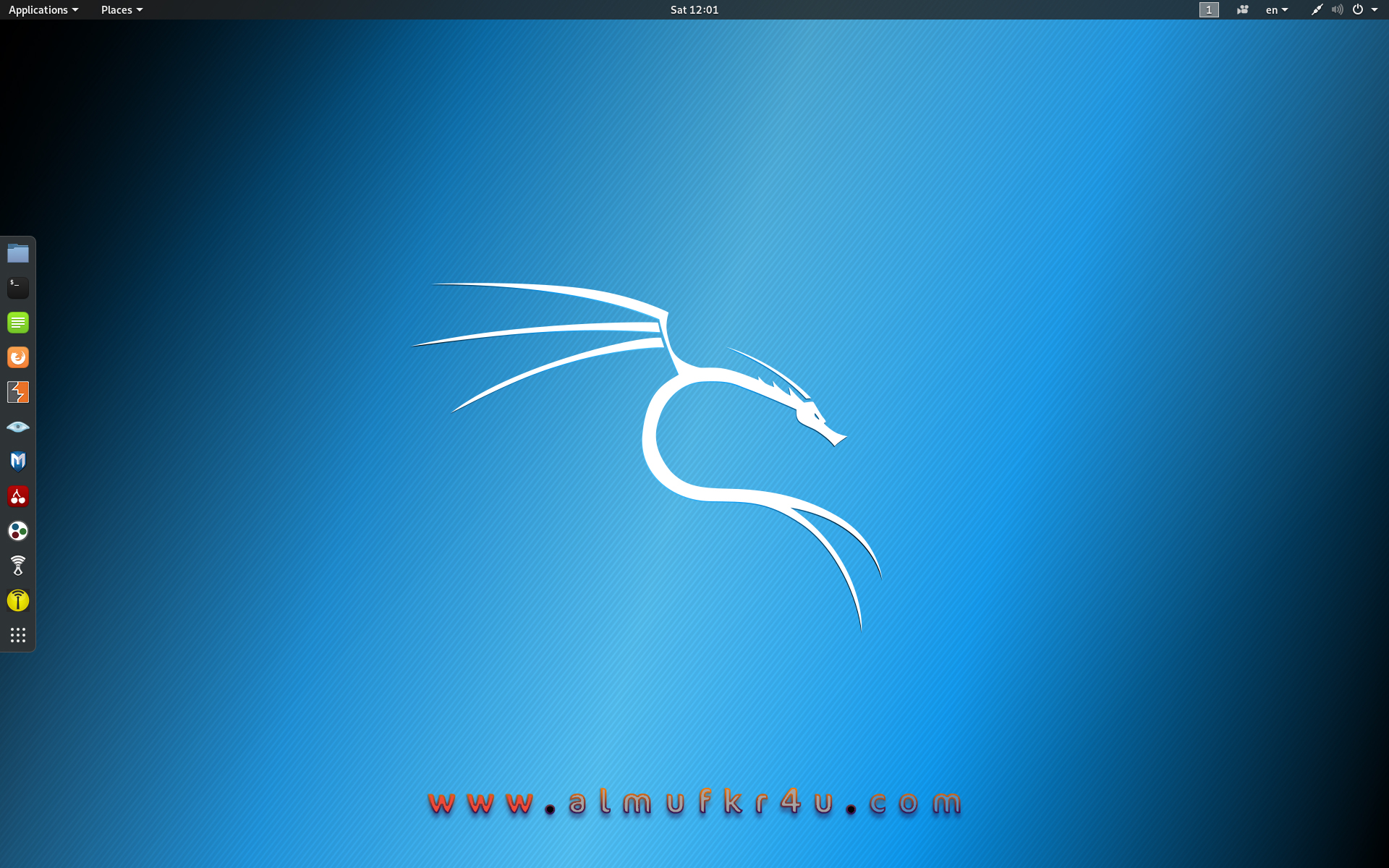Click the wired network connection icon
The image size is (1389, 868).
click(1317, 9)
